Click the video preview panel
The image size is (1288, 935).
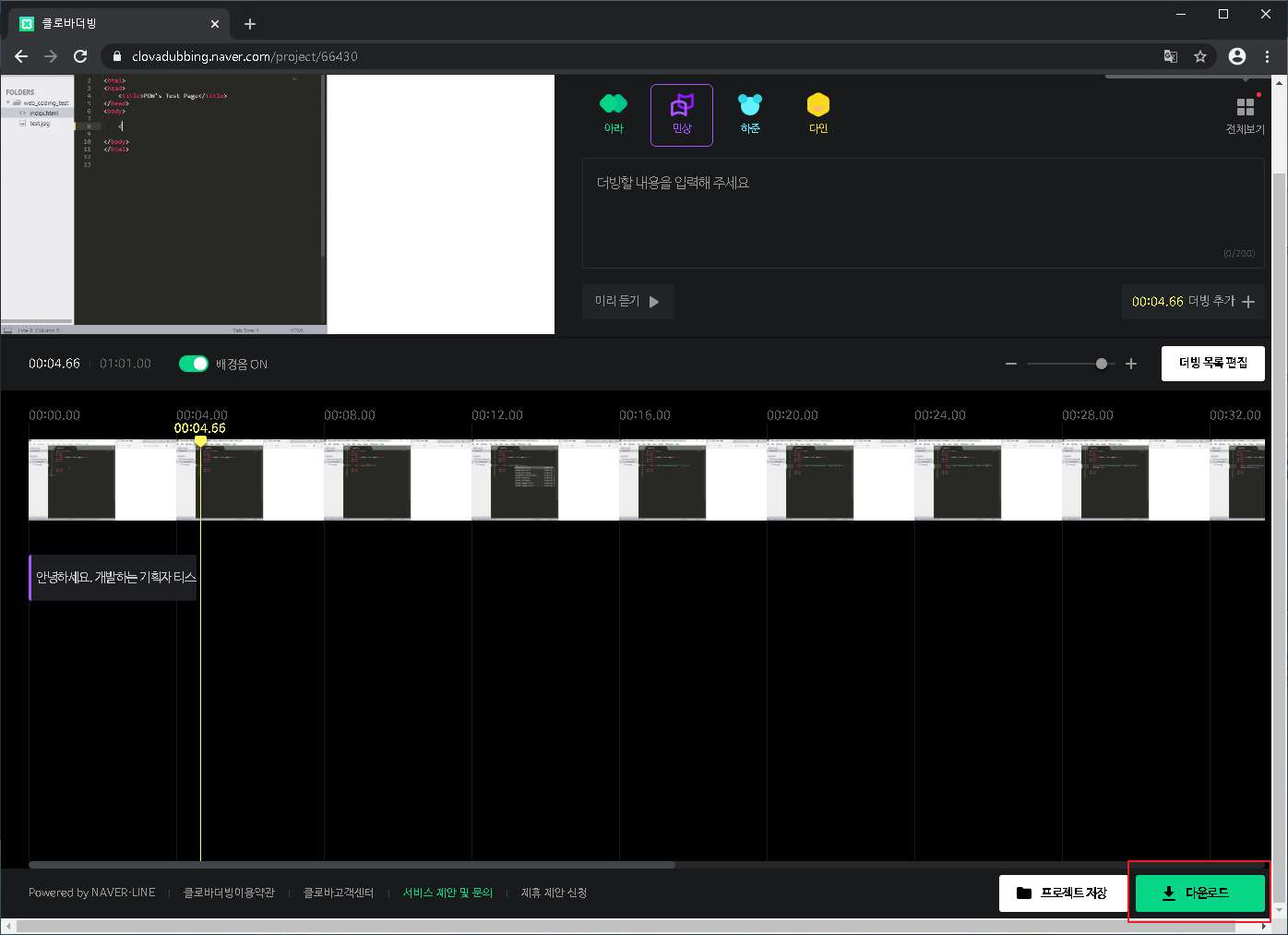277,204
